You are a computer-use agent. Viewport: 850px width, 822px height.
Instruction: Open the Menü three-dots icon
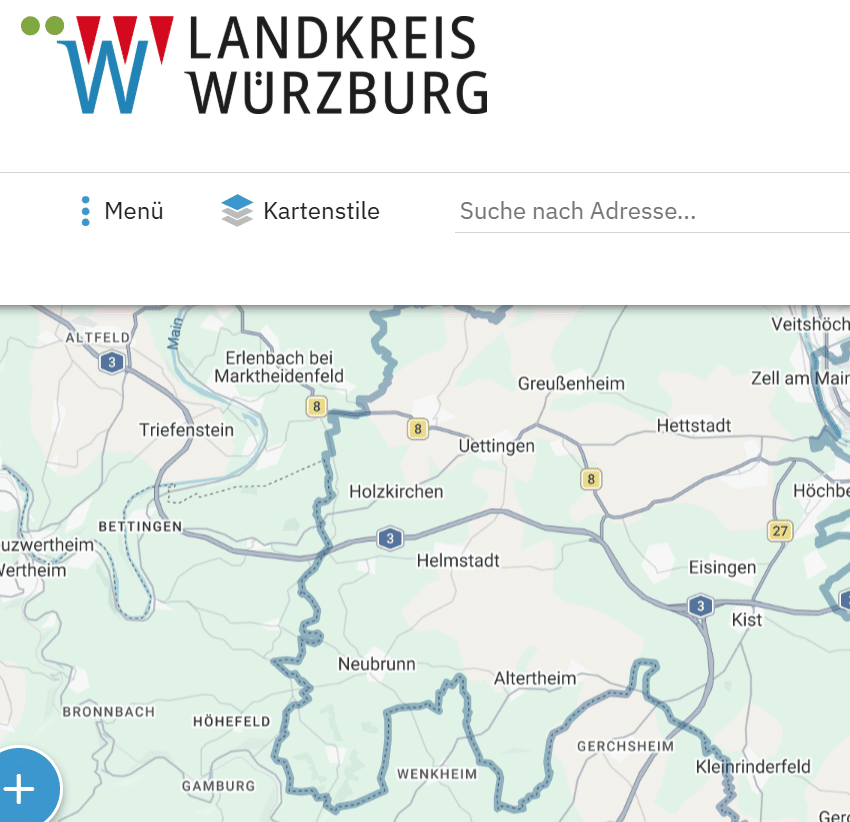pos(85,211)
